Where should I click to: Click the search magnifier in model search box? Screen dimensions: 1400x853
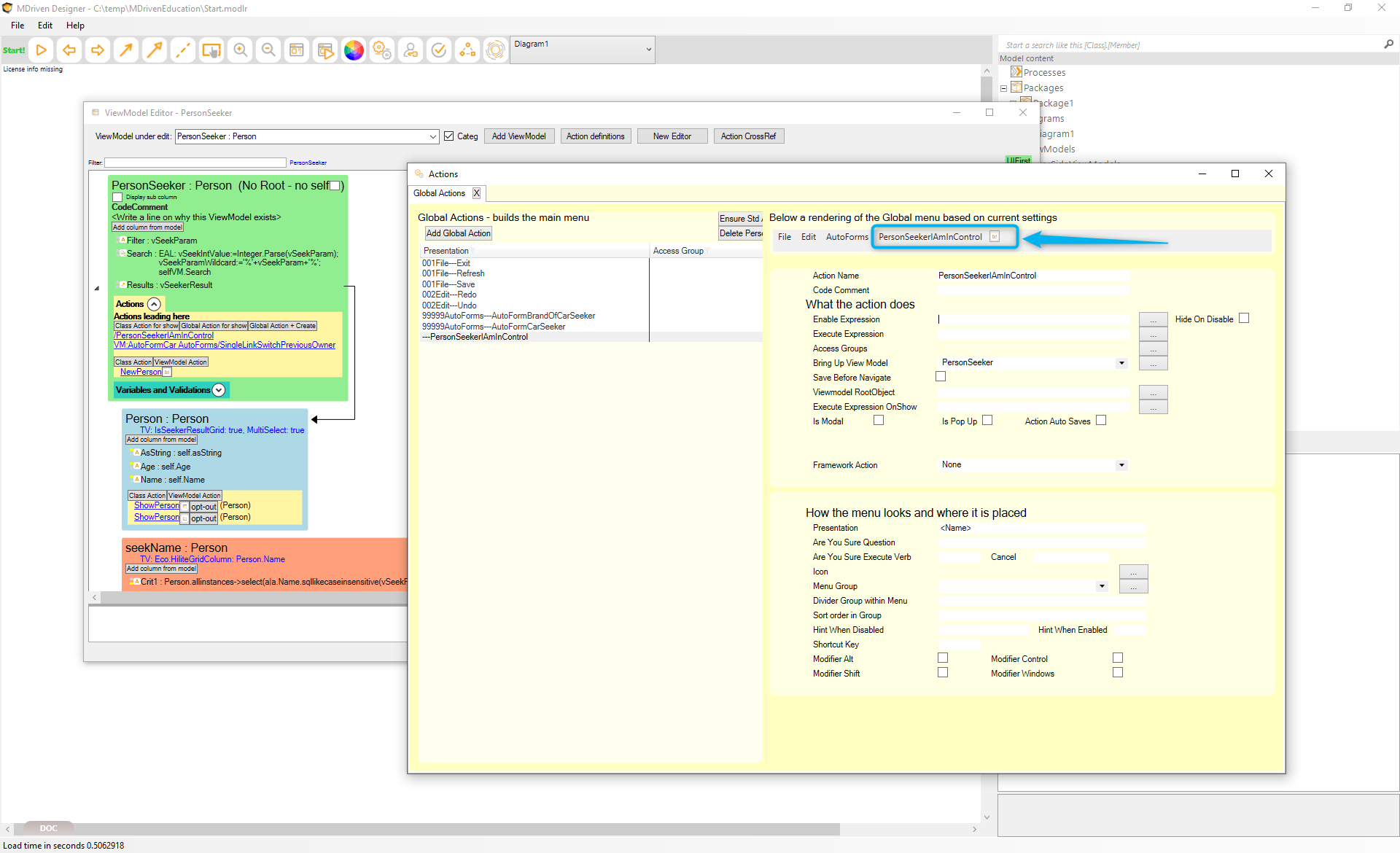click(x=1388, y=44)
